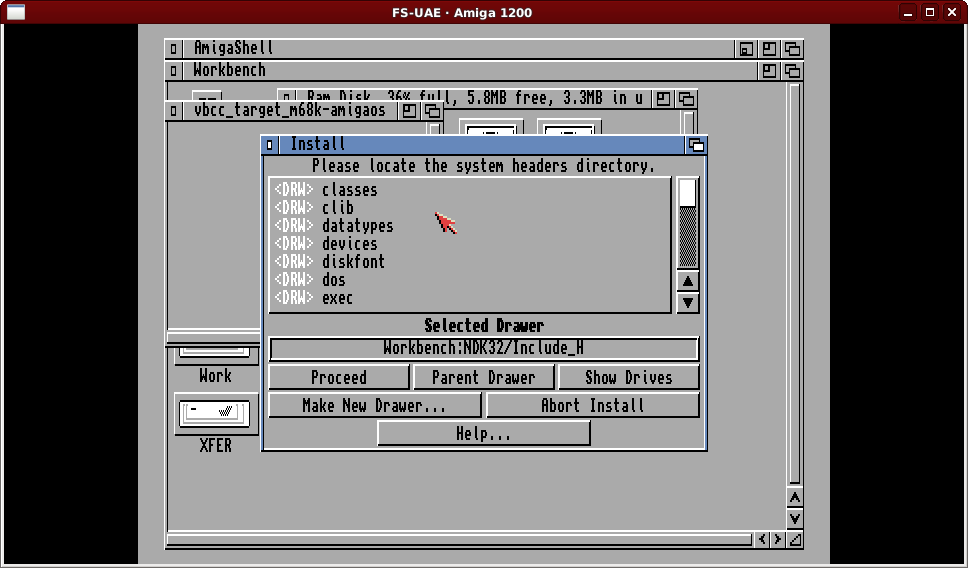The image size is (968, 568).
Task: Click Ram Disk window zoom gadget
Action: click(663, 99)
